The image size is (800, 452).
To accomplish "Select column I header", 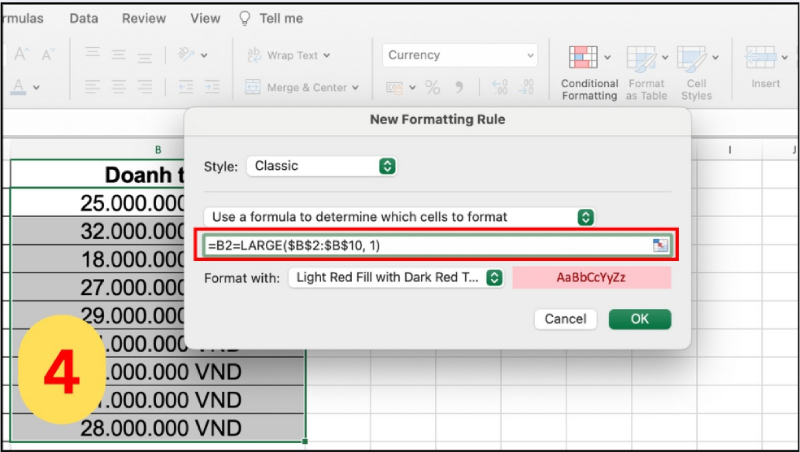I will click(x=730, y=149).
